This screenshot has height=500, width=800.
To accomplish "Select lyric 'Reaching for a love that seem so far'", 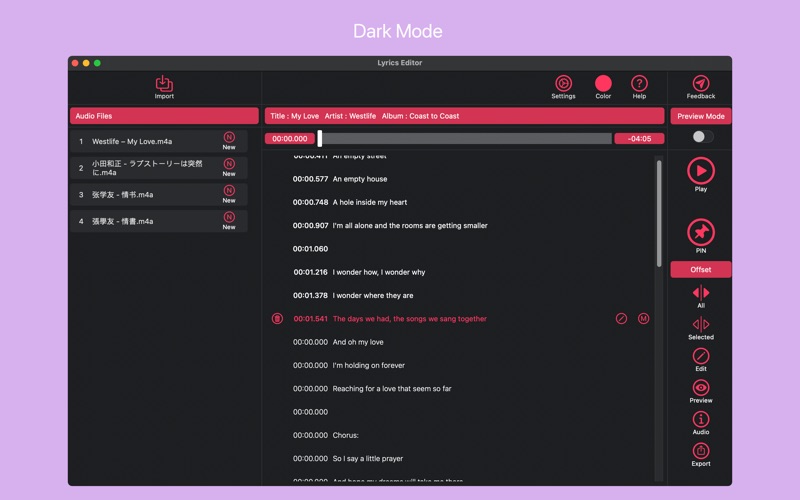I will tap(392, 389).
